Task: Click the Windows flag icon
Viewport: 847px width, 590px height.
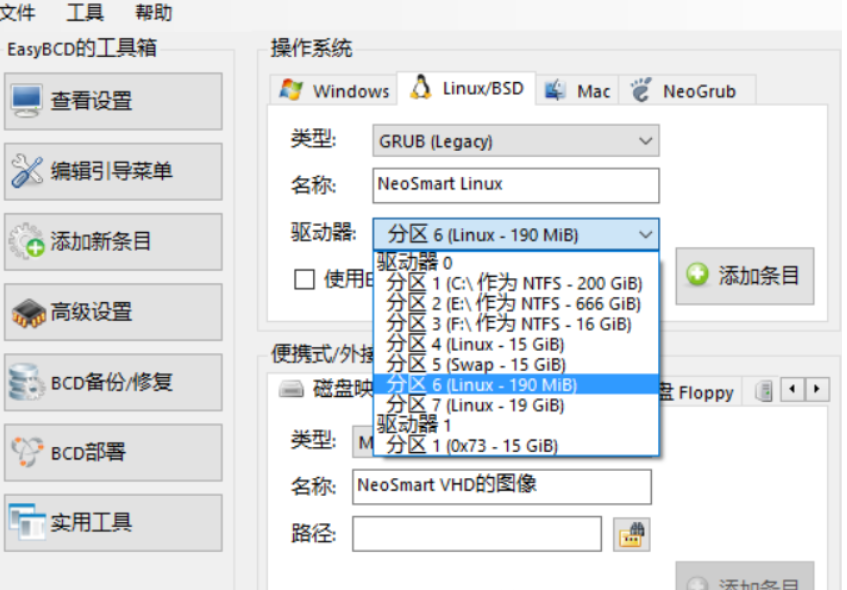Action: coord(291,90)
